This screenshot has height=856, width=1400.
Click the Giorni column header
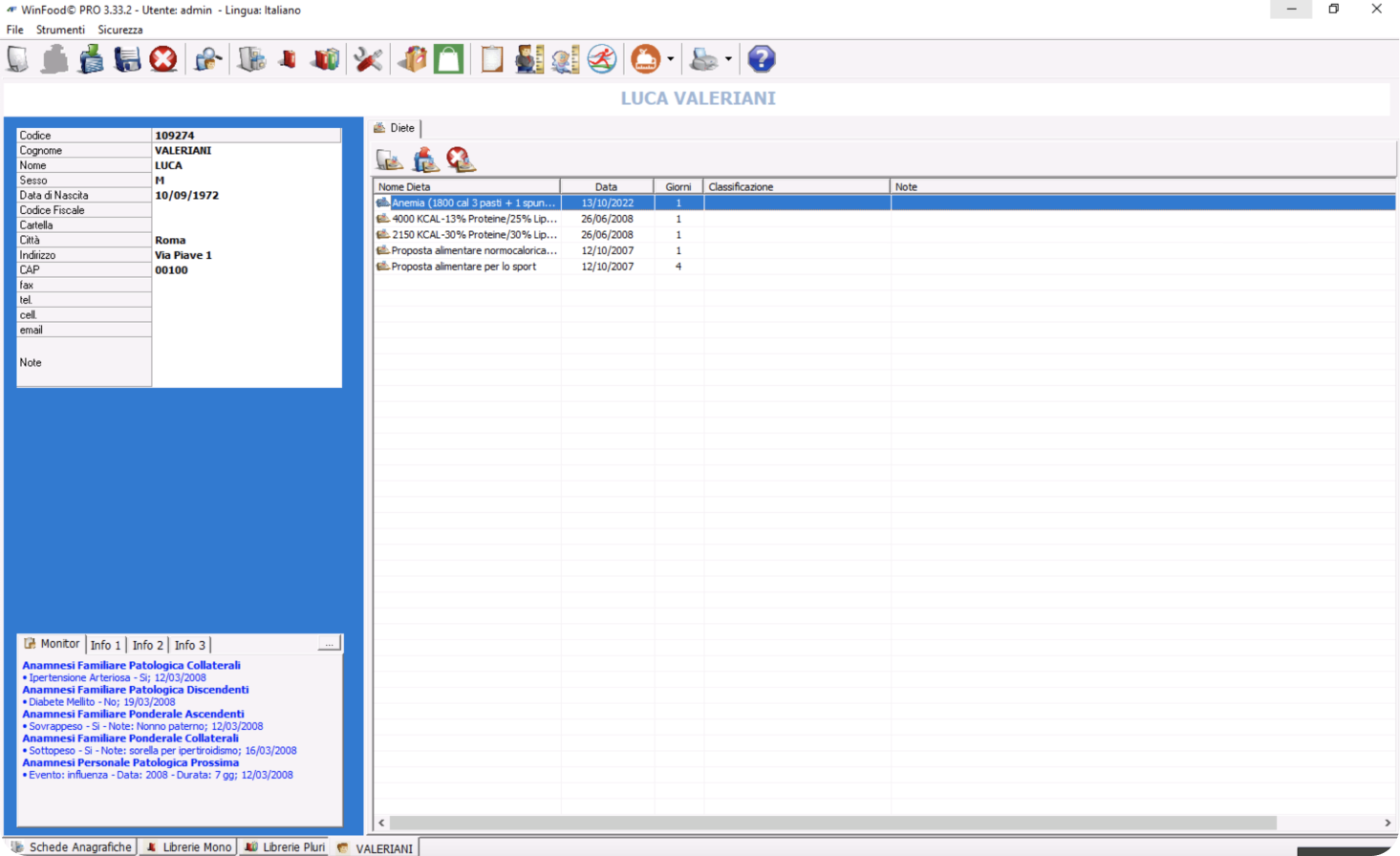click(678, 186)
